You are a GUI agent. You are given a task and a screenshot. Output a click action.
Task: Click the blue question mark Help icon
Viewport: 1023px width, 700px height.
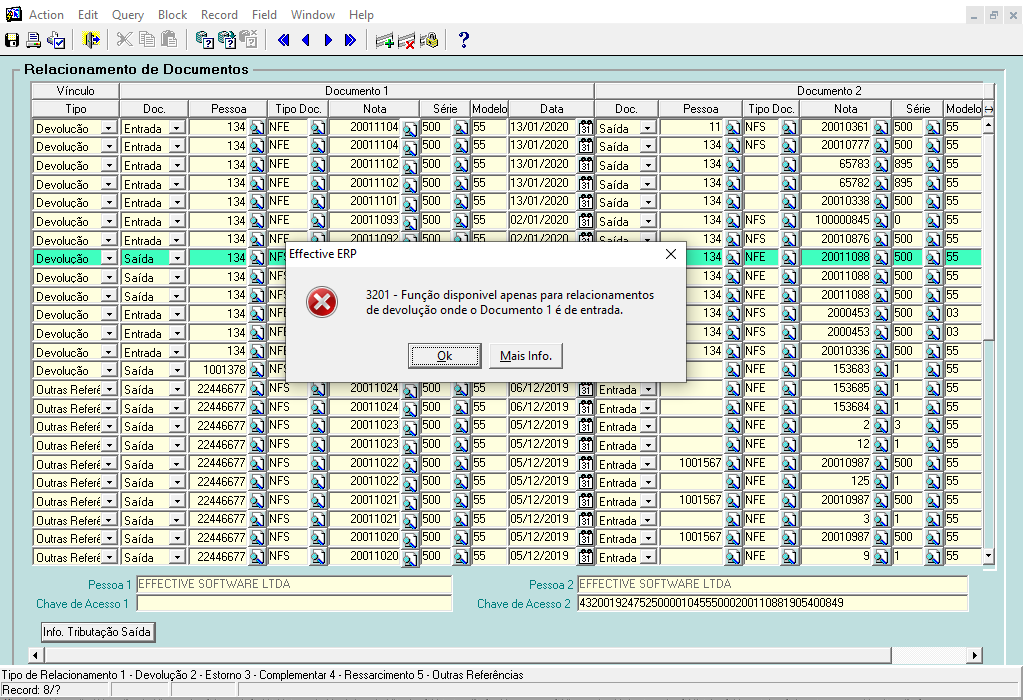(464, 40)
